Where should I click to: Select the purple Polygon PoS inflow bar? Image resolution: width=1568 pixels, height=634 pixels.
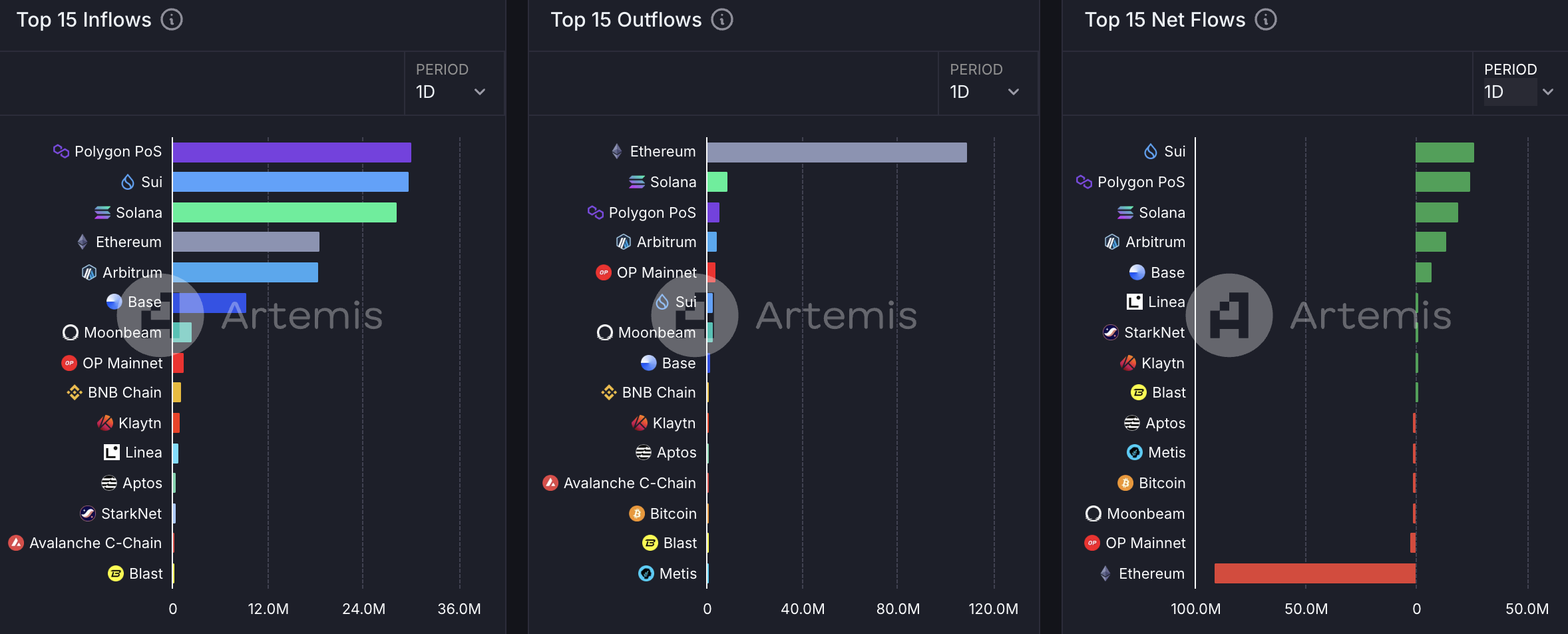(292, 153)
